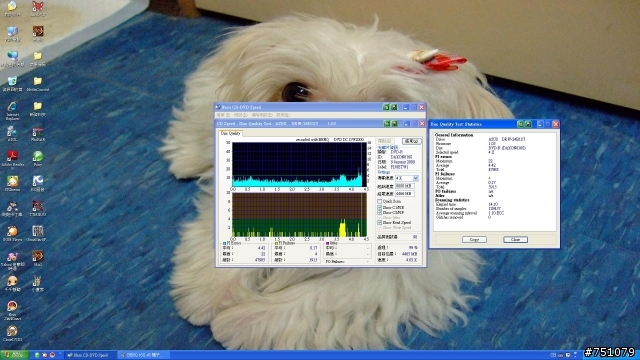Click the start position MB input field
The image size is (640, 360).
(x=405, y=186)
